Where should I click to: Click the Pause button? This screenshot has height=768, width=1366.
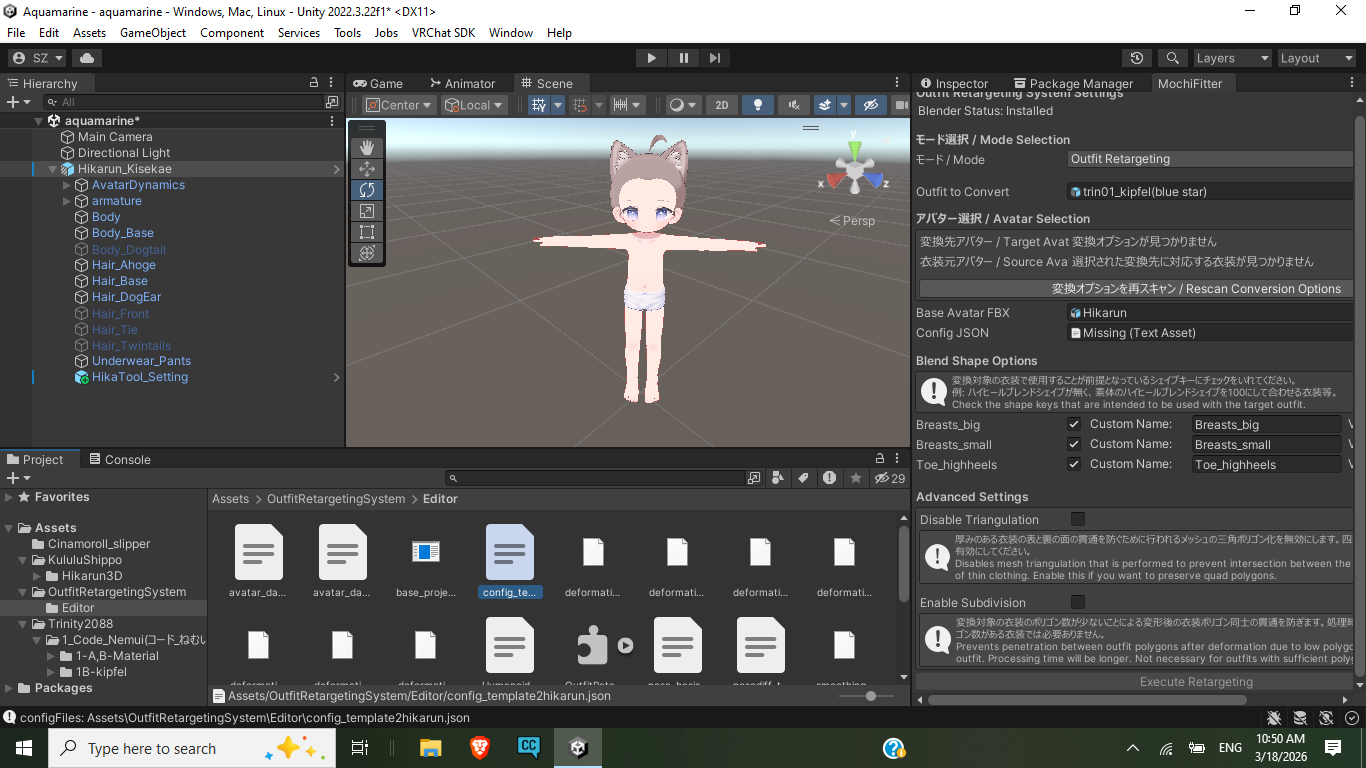click(x=683, y=58)
